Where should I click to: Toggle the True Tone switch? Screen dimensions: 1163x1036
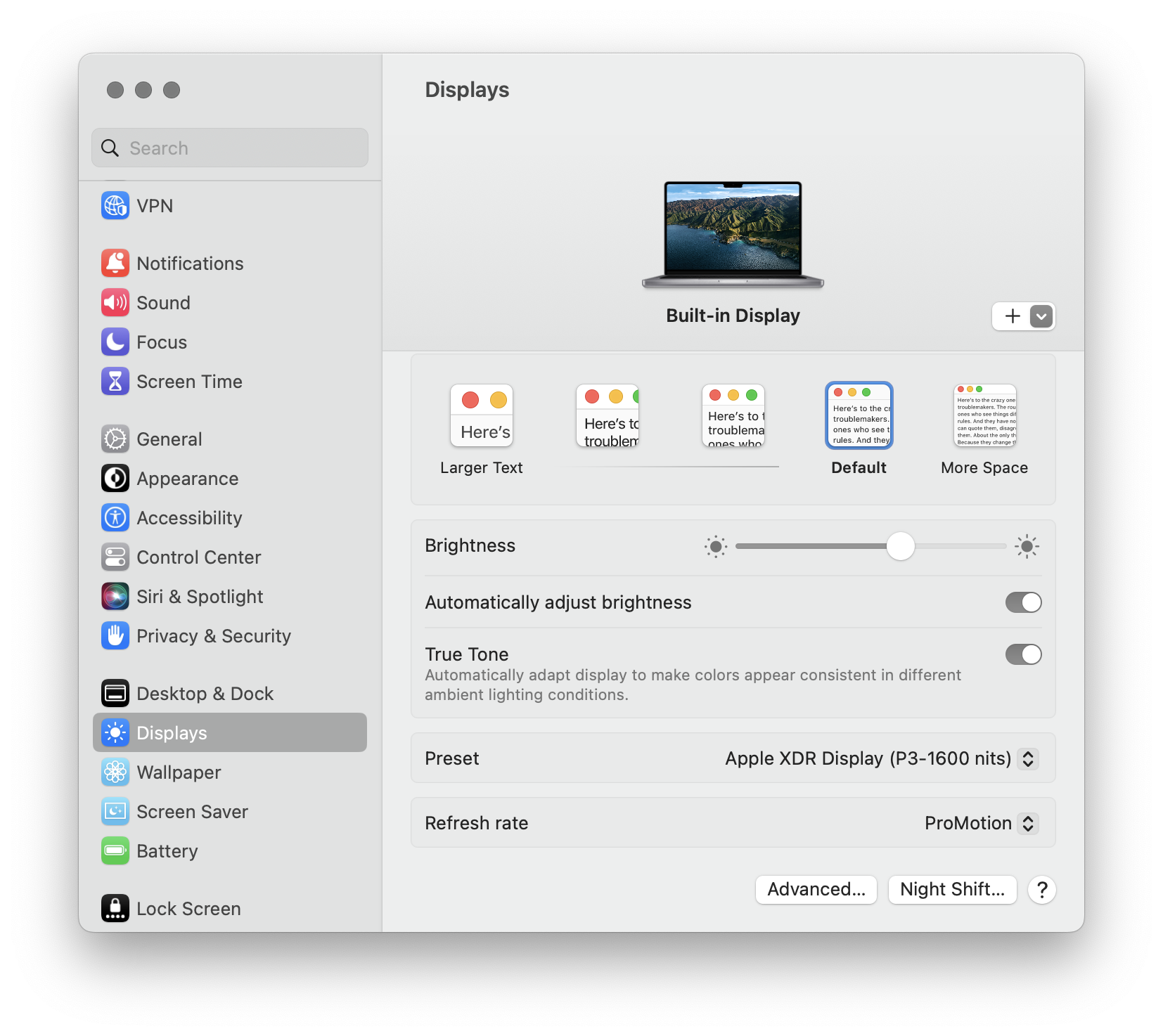(1023, 654)
